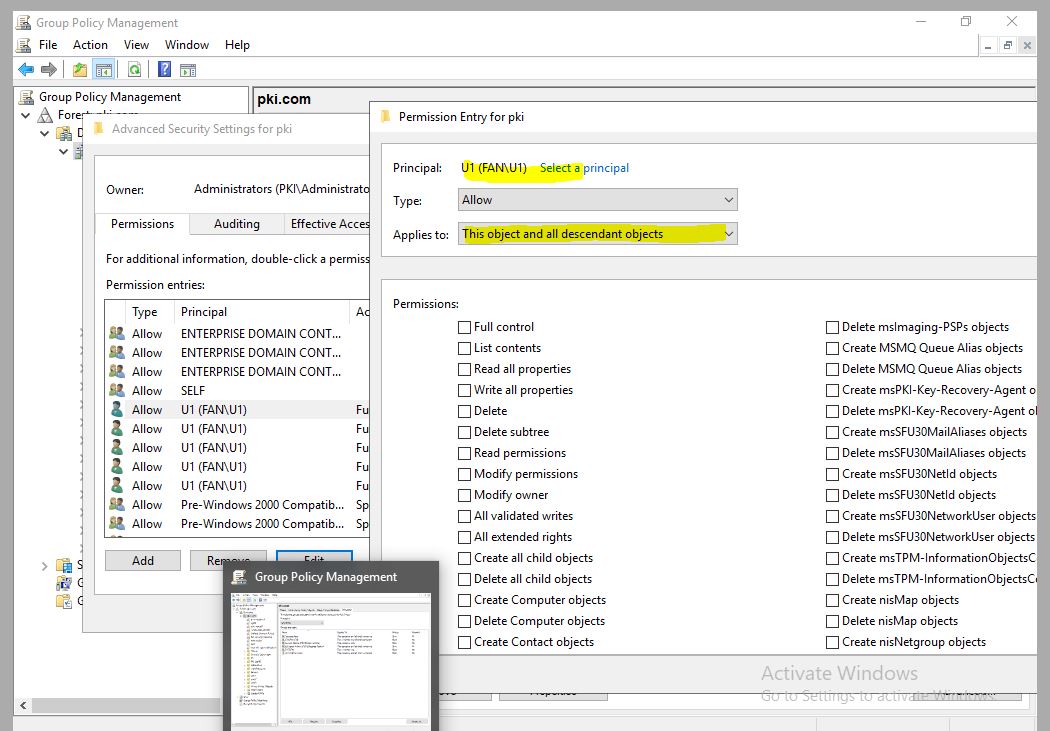1050x731 pixels.
Task: Click the folder icon in the Permission Entry title bar
Action: (x=385, y=116)
